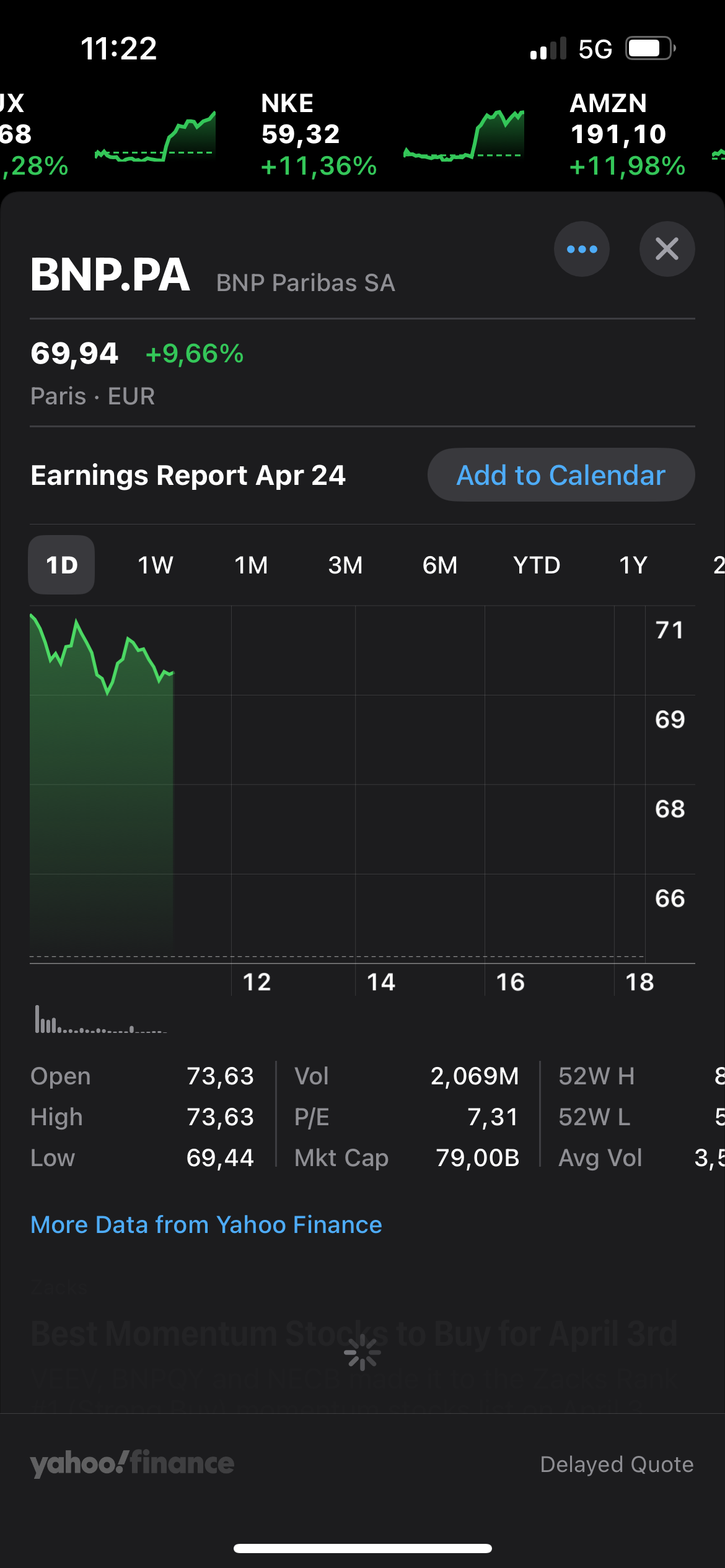Open the three-dot more options menu
Image resolution: width=725 pixels, height=1568 pixels.
point(581,249)
